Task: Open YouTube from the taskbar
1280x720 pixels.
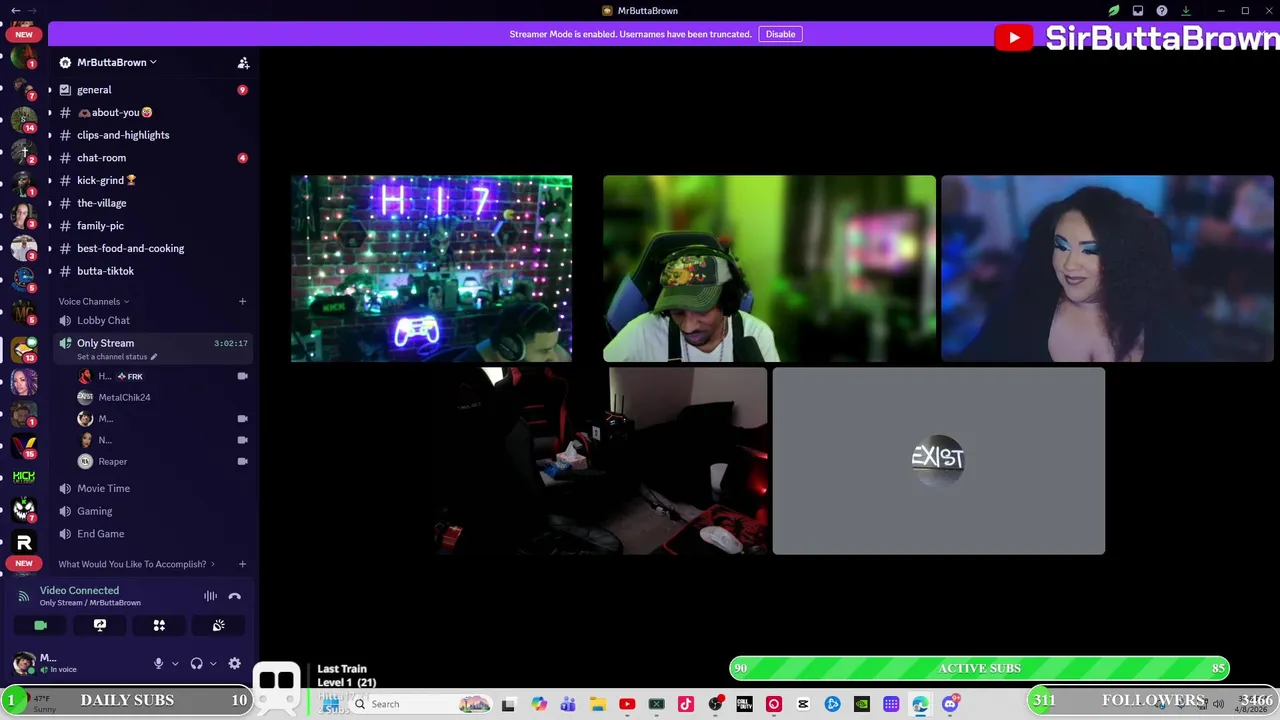Action: [x=627, y=704]
